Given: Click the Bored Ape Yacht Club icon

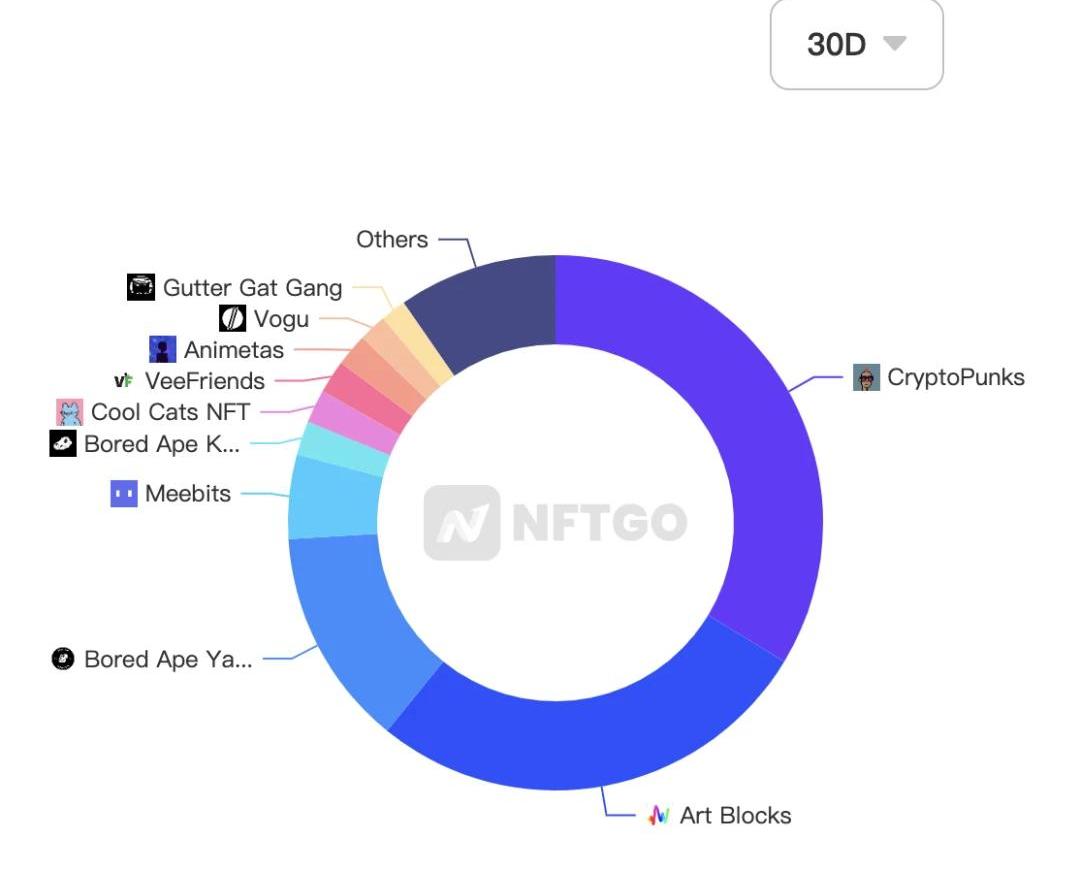Looking at the screenshot, I should (x=63, y=659).
